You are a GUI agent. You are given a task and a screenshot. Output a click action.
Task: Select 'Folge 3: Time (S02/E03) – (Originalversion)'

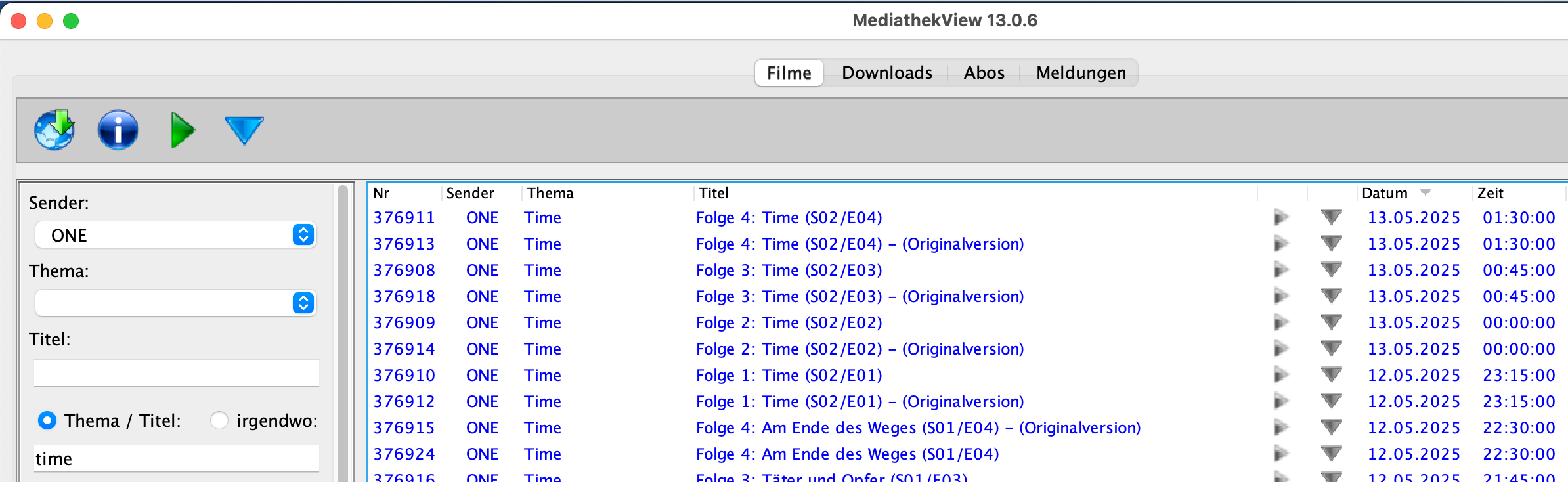pyautogui.click(x=860, y=296)
